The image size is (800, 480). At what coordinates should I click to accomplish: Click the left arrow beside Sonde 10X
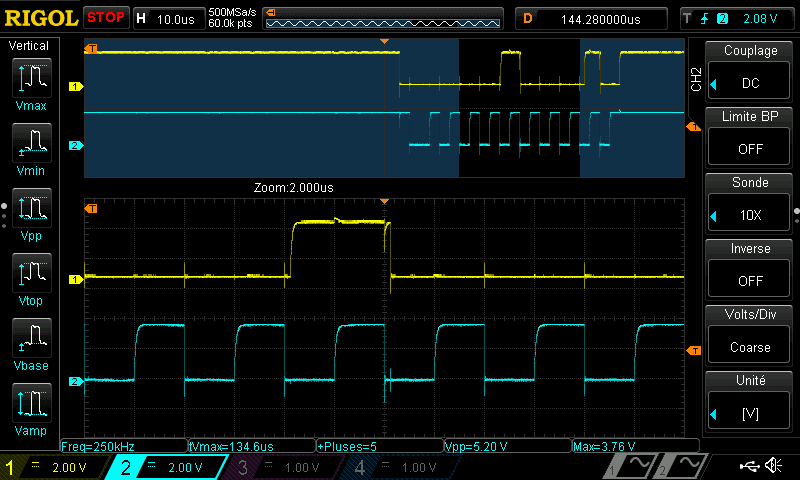(x=714, y=216)
